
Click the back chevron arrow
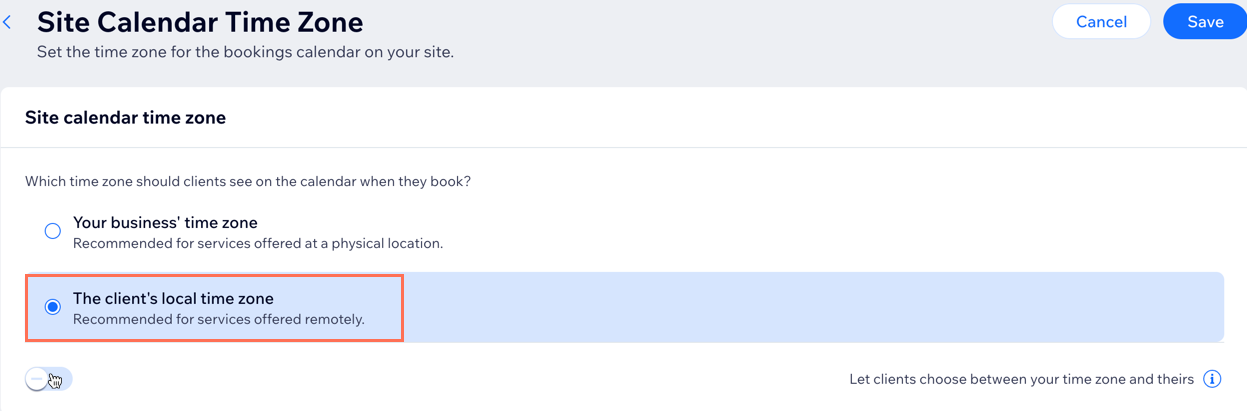click(x=8, y=22)
